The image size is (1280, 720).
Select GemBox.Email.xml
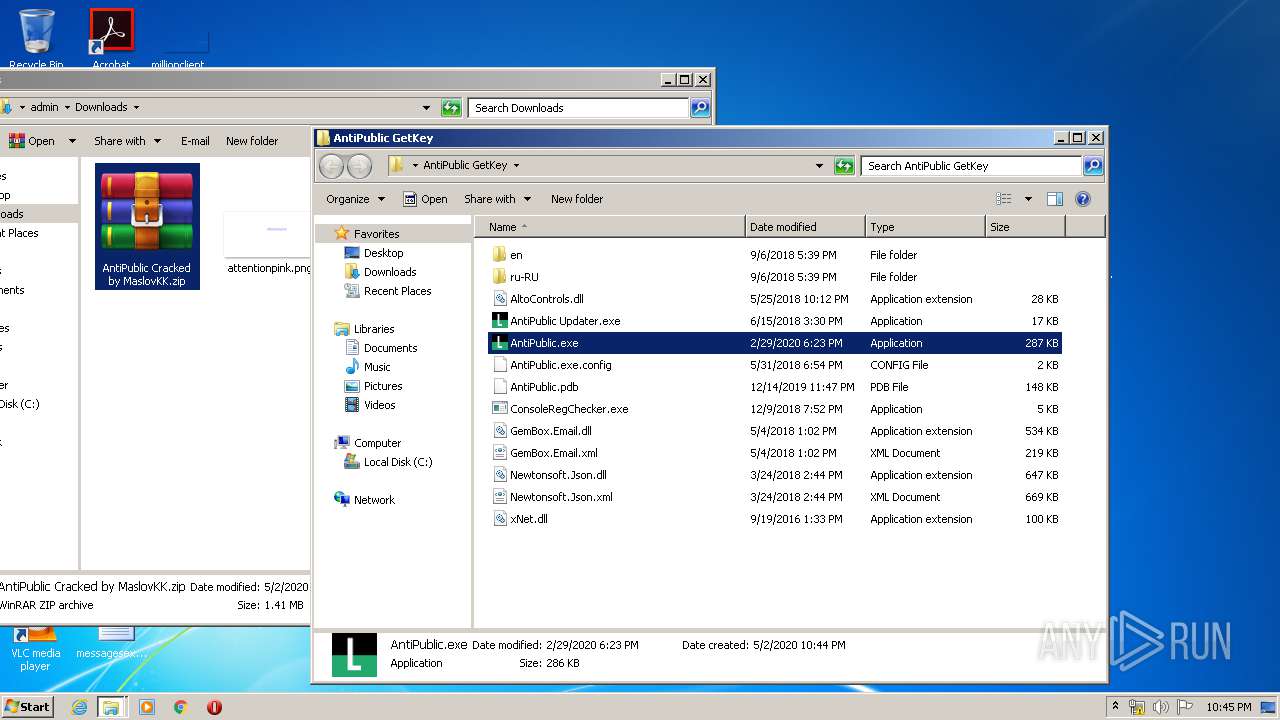point(775,453)
